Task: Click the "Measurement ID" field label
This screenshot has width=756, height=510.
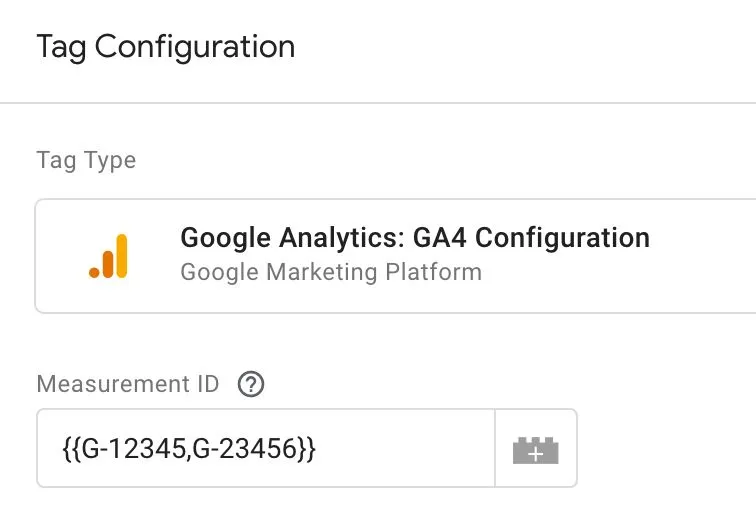Action: click(x=127, y=384)
